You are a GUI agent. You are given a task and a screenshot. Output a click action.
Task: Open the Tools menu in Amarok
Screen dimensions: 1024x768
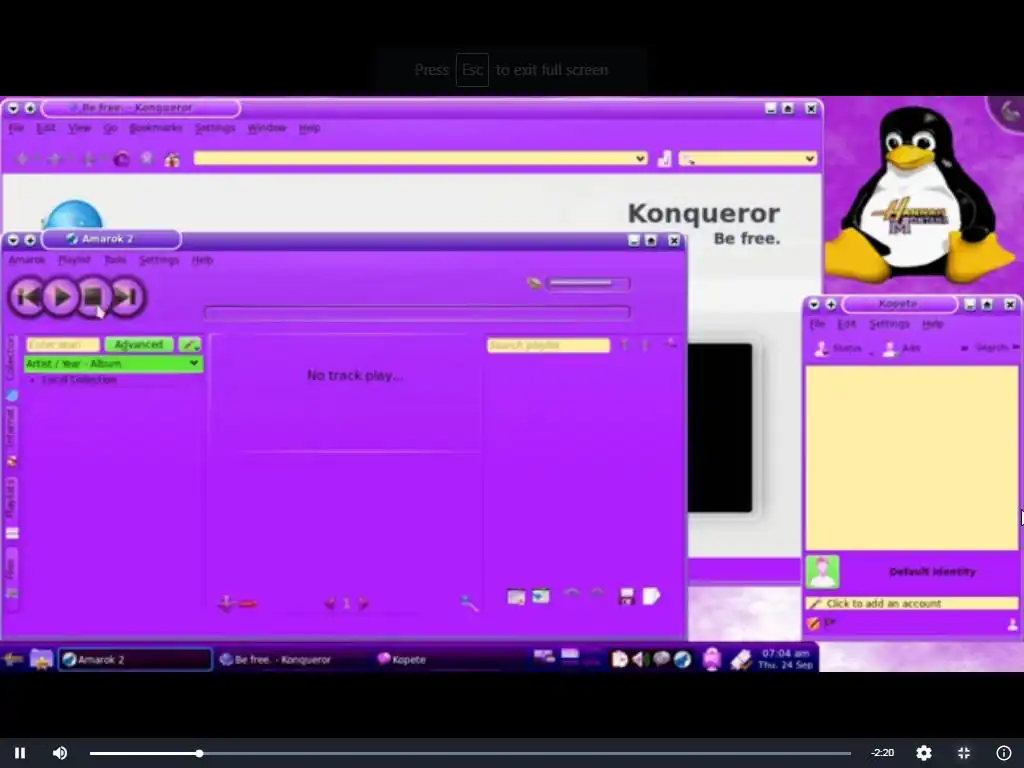[x=115, y=260]
